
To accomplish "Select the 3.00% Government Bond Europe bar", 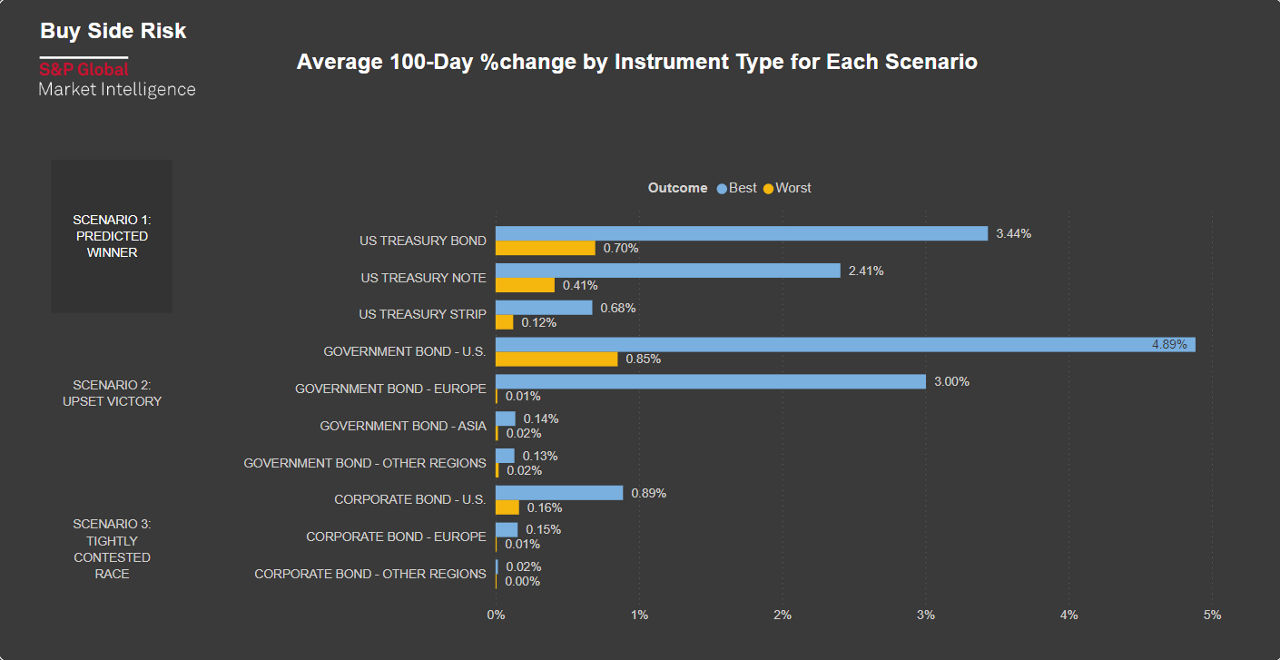I will [x=710, y=381].
